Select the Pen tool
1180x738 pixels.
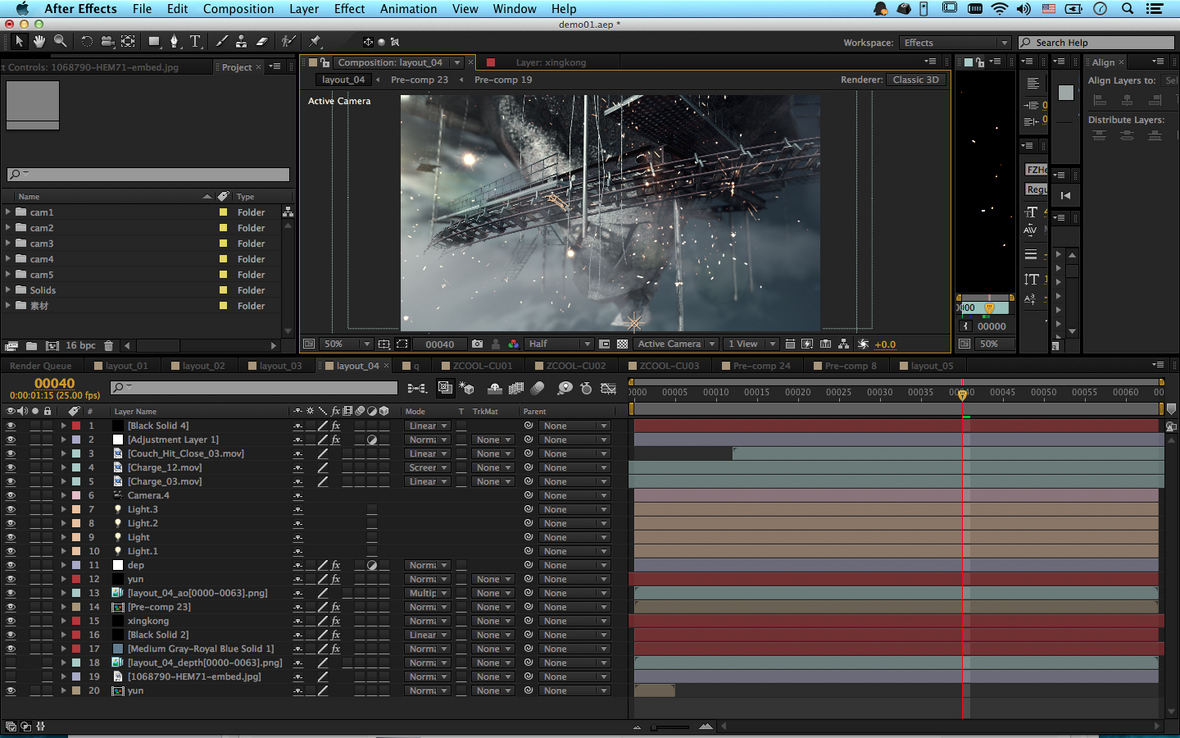click(175, 41)
